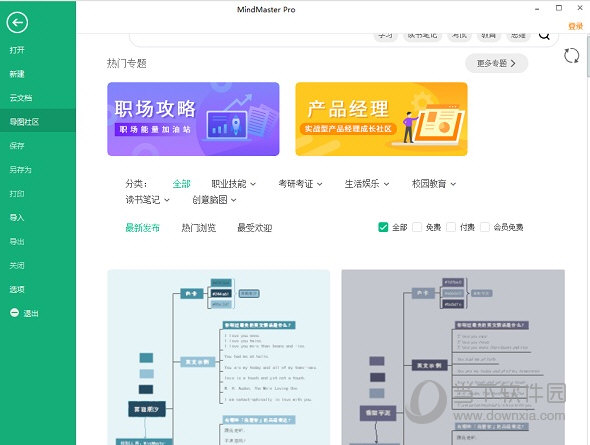Open the blue mind map template thumbnail

pos(219,357)
